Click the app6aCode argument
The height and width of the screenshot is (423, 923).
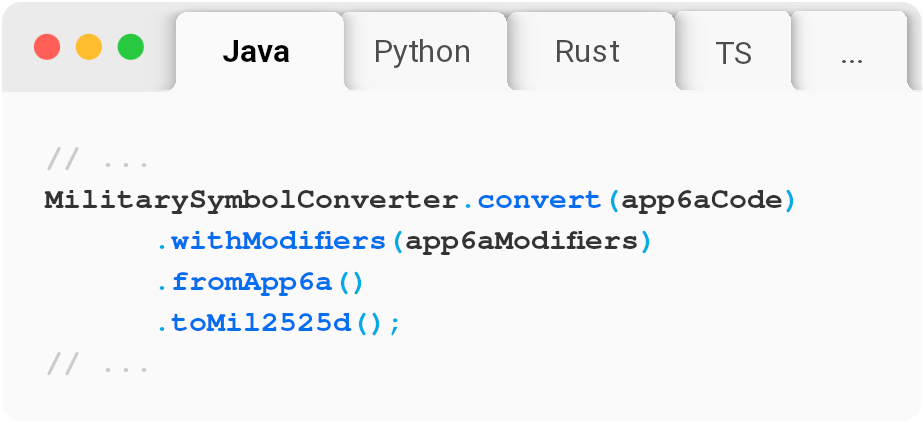pos(700,200)
